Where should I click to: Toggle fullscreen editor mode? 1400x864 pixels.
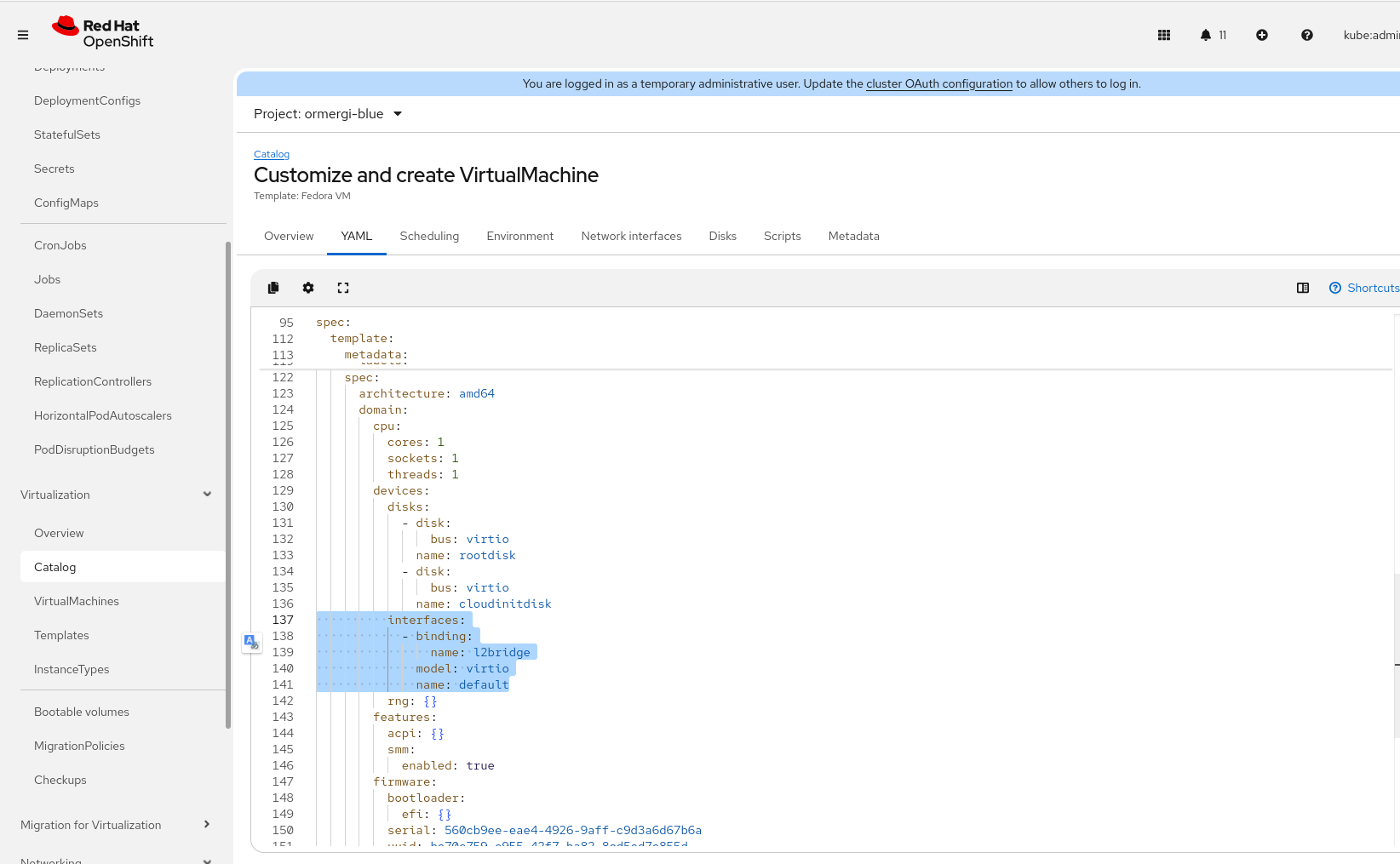[343, 288]
